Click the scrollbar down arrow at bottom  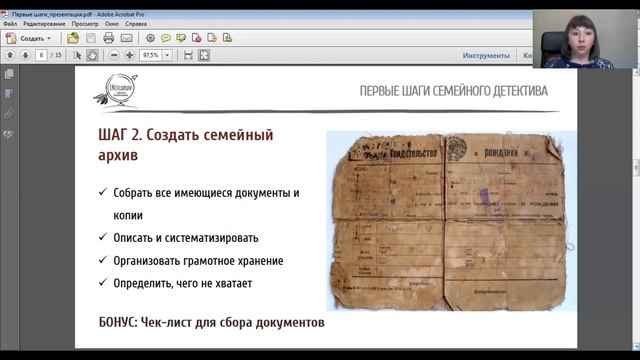(x=636, y=346)
